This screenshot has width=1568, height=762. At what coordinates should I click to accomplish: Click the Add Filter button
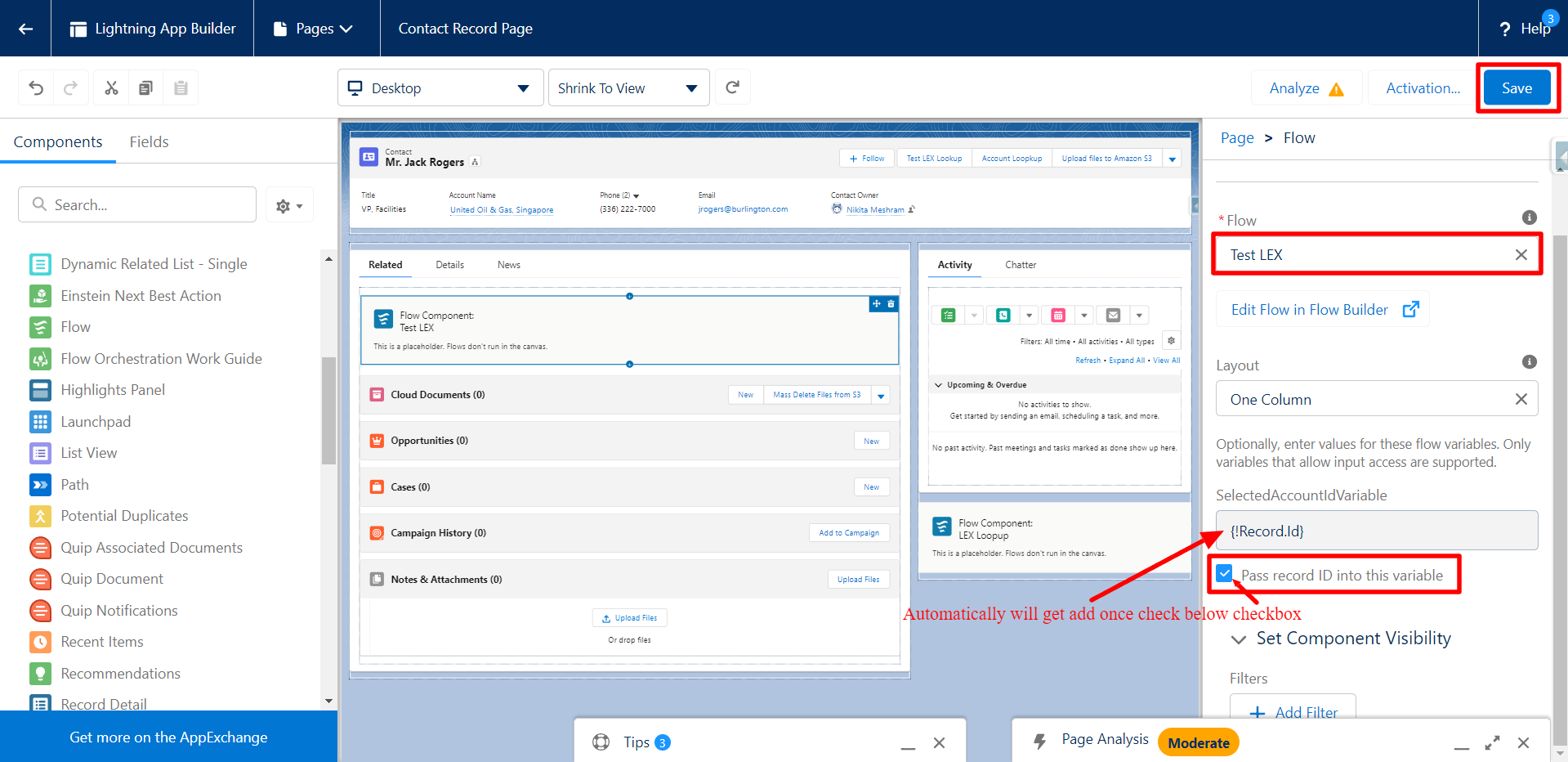(1293, 712)
